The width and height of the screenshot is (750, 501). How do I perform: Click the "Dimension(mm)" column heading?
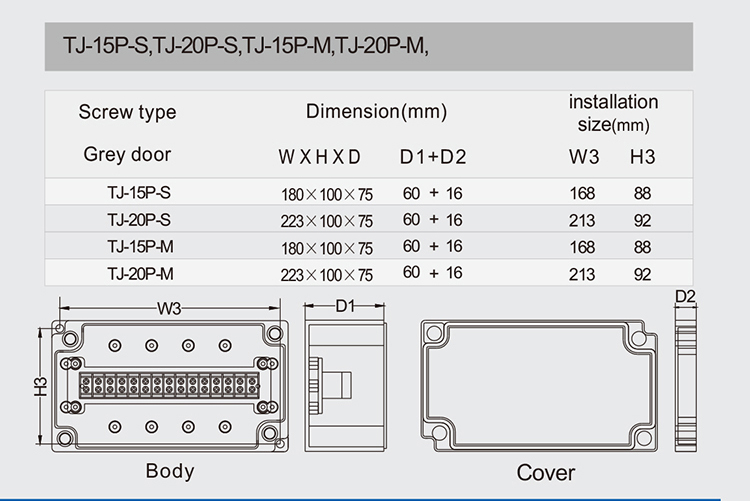376,111
